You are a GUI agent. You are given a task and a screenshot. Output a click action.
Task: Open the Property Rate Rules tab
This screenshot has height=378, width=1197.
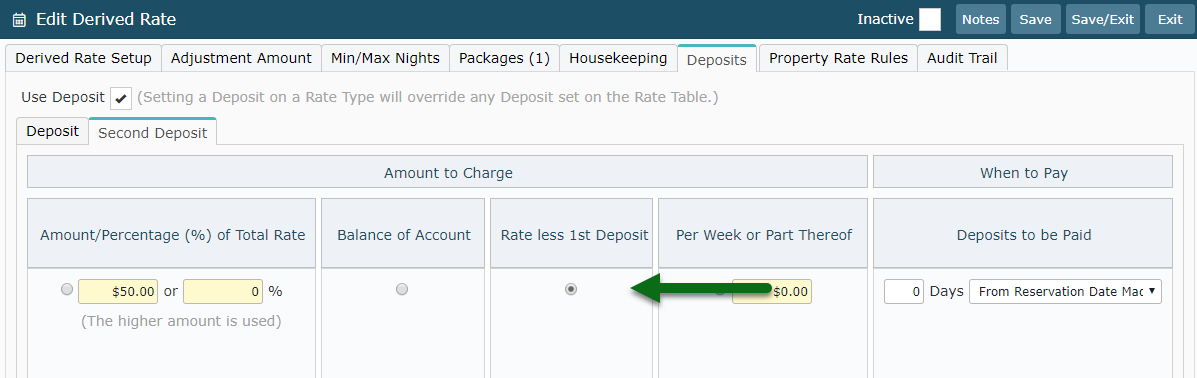[x=838, y=58]
